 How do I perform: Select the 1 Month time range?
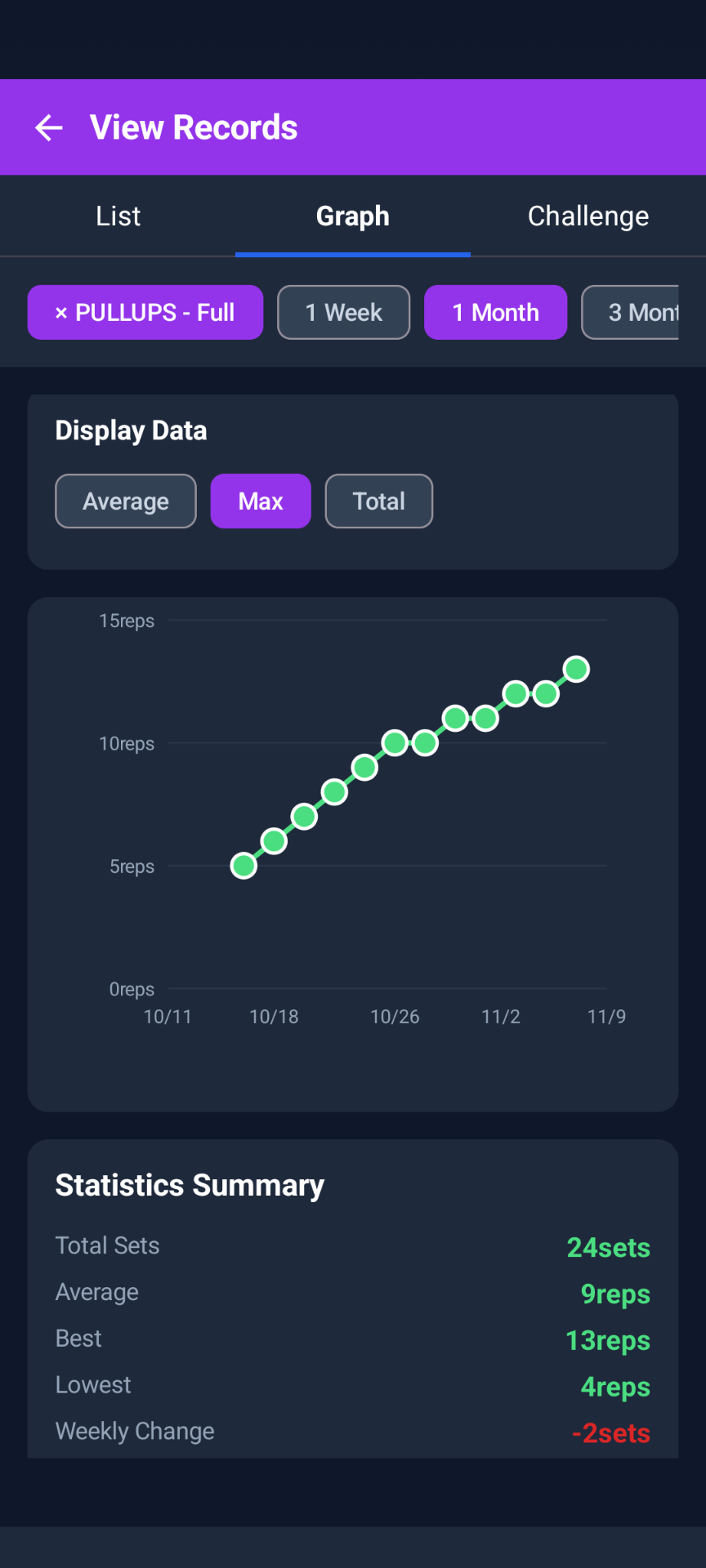[495, 313]
